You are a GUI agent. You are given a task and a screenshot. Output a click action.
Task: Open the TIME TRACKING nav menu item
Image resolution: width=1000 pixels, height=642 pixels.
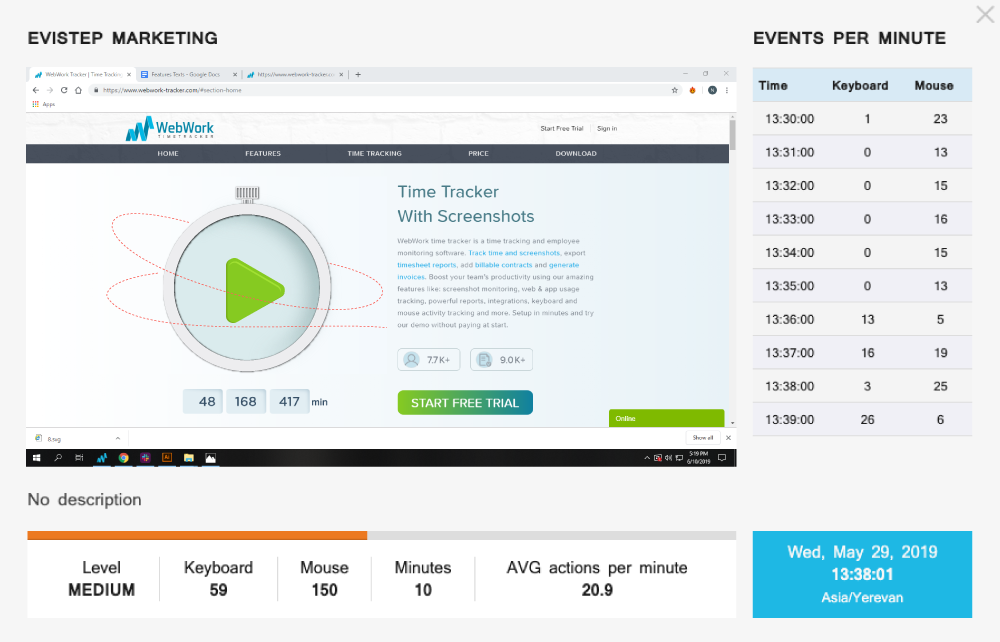374,154
